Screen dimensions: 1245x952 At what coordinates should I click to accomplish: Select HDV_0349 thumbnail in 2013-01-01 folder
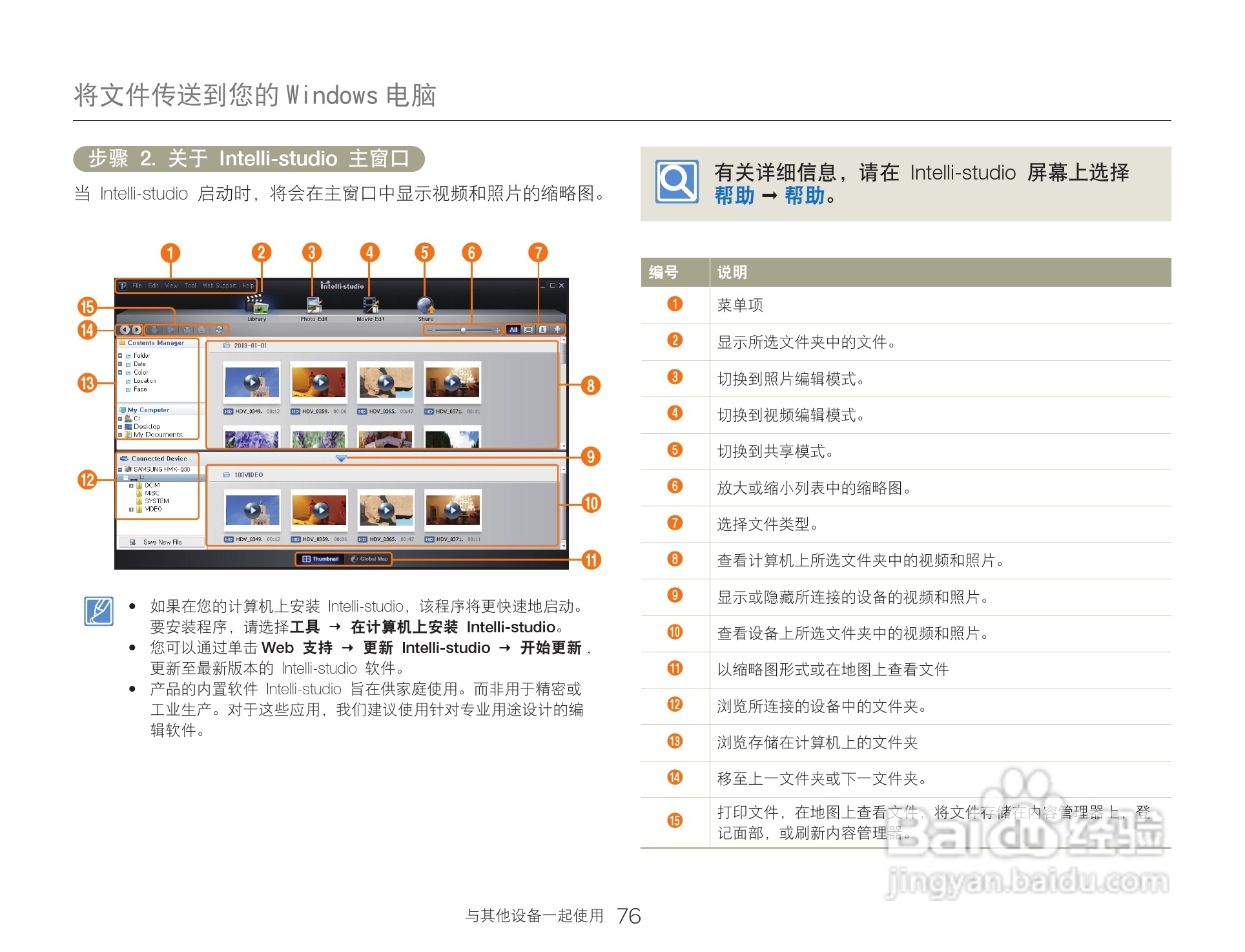tap(252, 382)
